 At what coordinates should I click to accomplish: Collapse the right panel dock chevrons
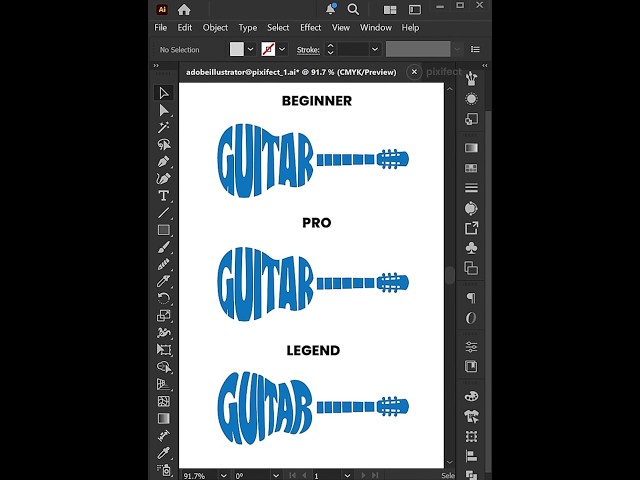484,66
